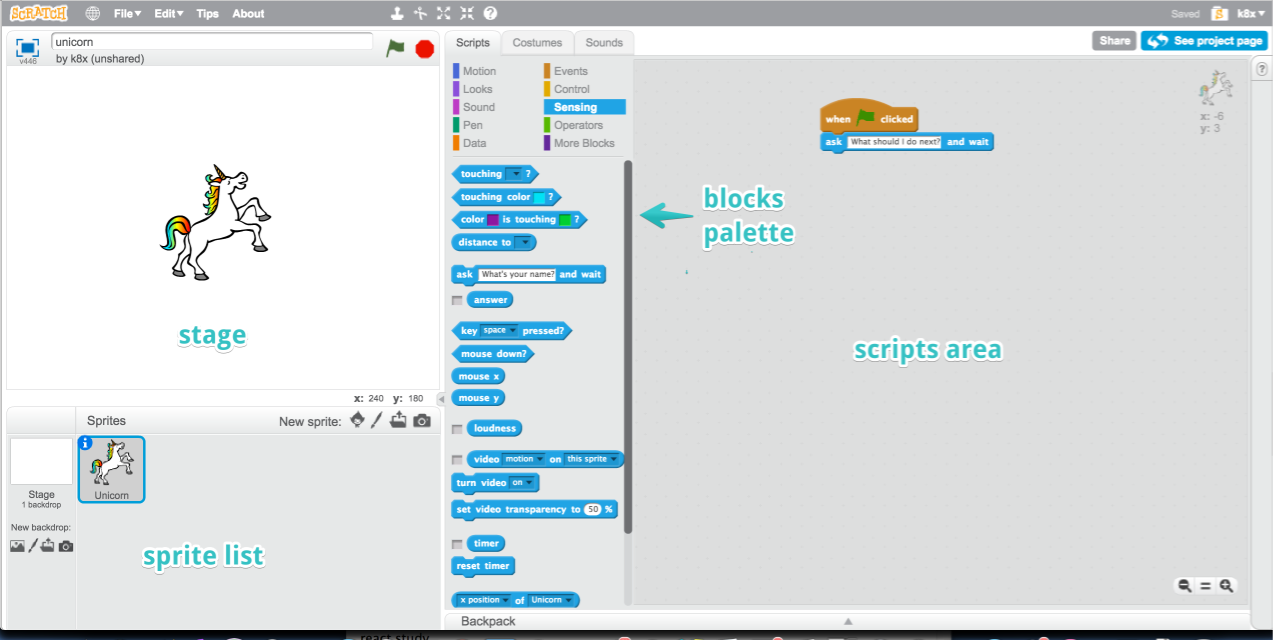Switch stage to full screen mode

pyautogui.click(x=28, y=47)
